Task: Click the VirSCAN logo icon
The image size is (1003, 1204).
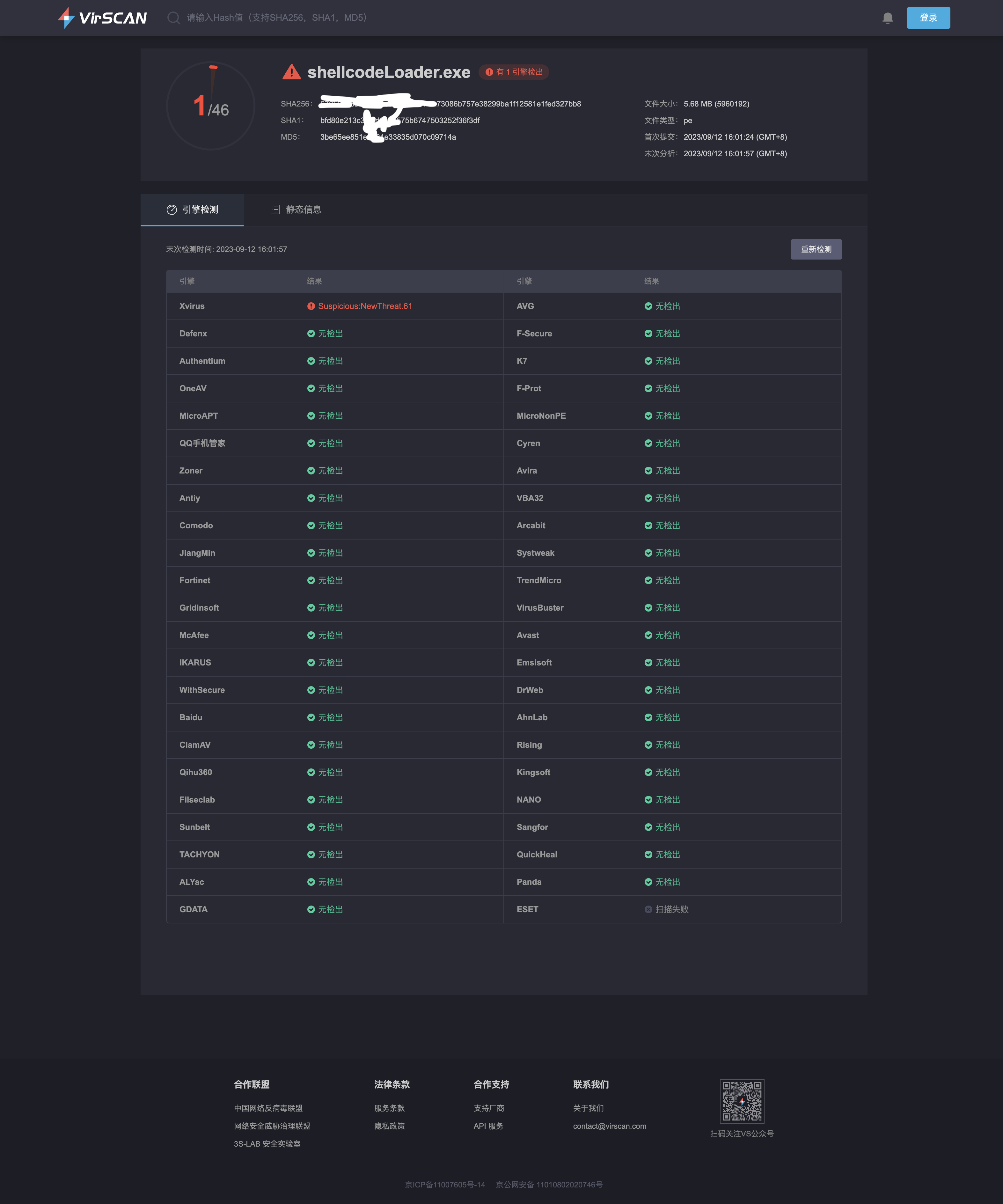Action: (x=67, y=18)
